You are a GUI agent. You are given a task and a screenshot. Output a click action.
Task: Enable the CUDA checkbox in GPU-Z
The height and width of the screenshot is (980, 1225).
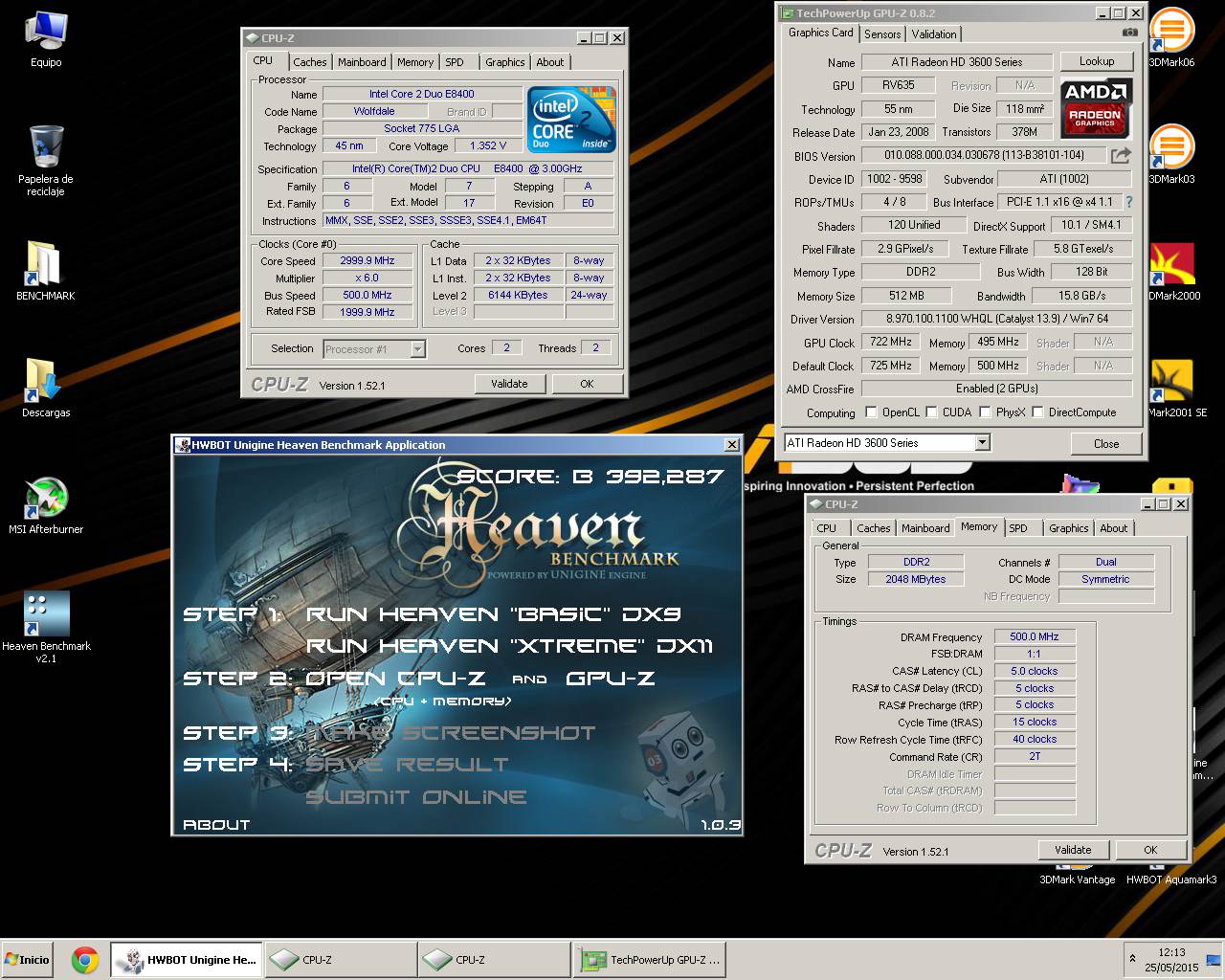[x=931, y=412]
